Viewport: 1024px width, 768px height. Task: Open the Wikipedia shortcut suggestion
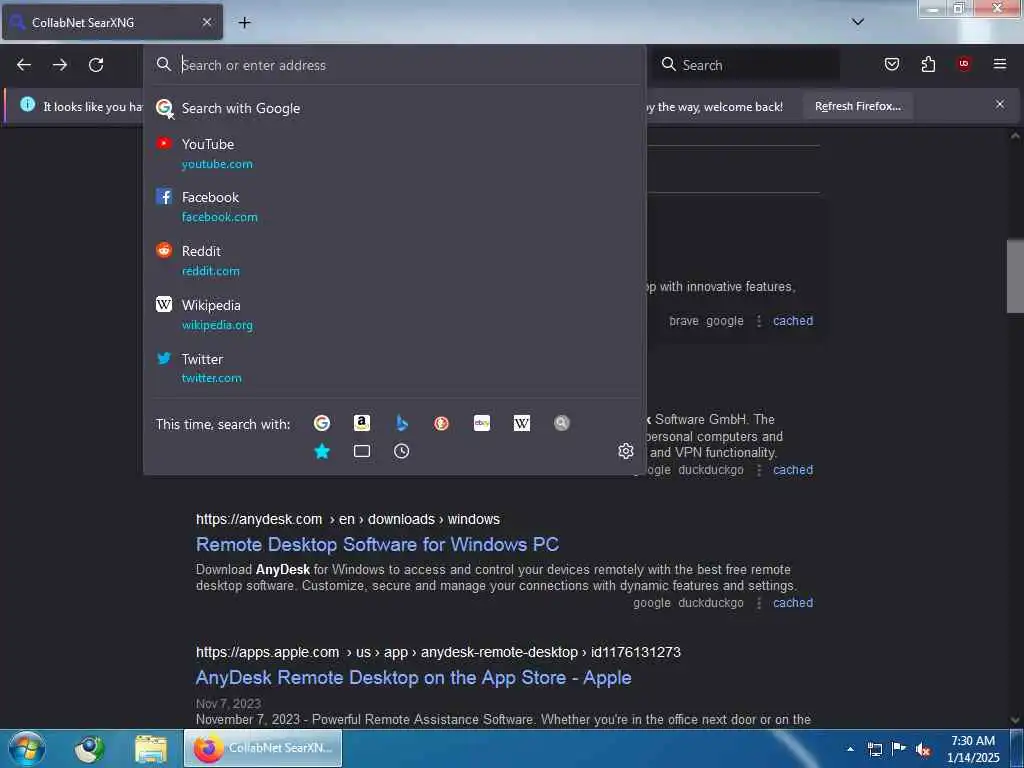394,314
